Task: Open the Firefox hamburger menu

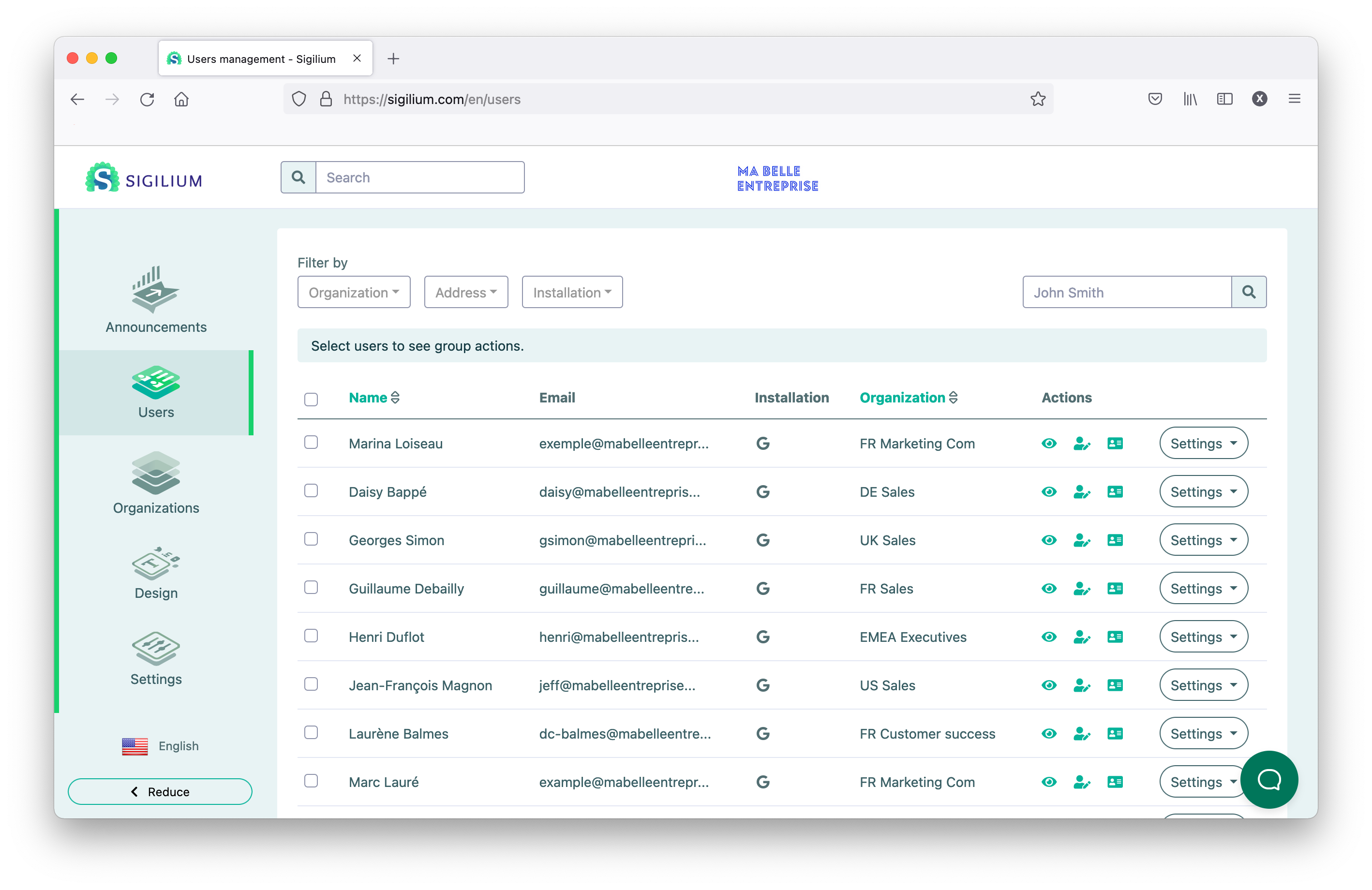Action: coord(1294,99)
